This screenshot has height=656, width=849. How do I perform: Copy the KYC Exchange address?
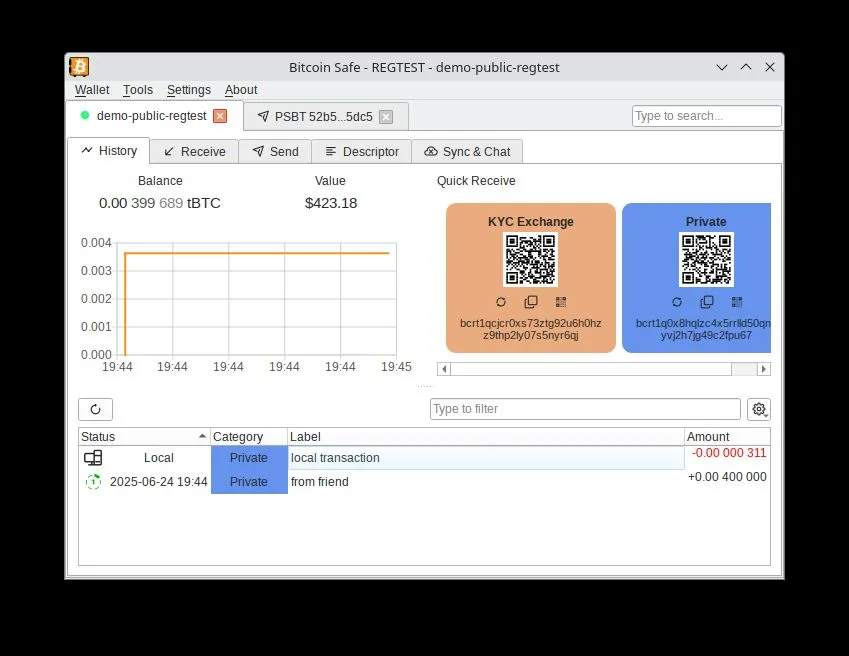pyautogui.click(x=531, y=302)
